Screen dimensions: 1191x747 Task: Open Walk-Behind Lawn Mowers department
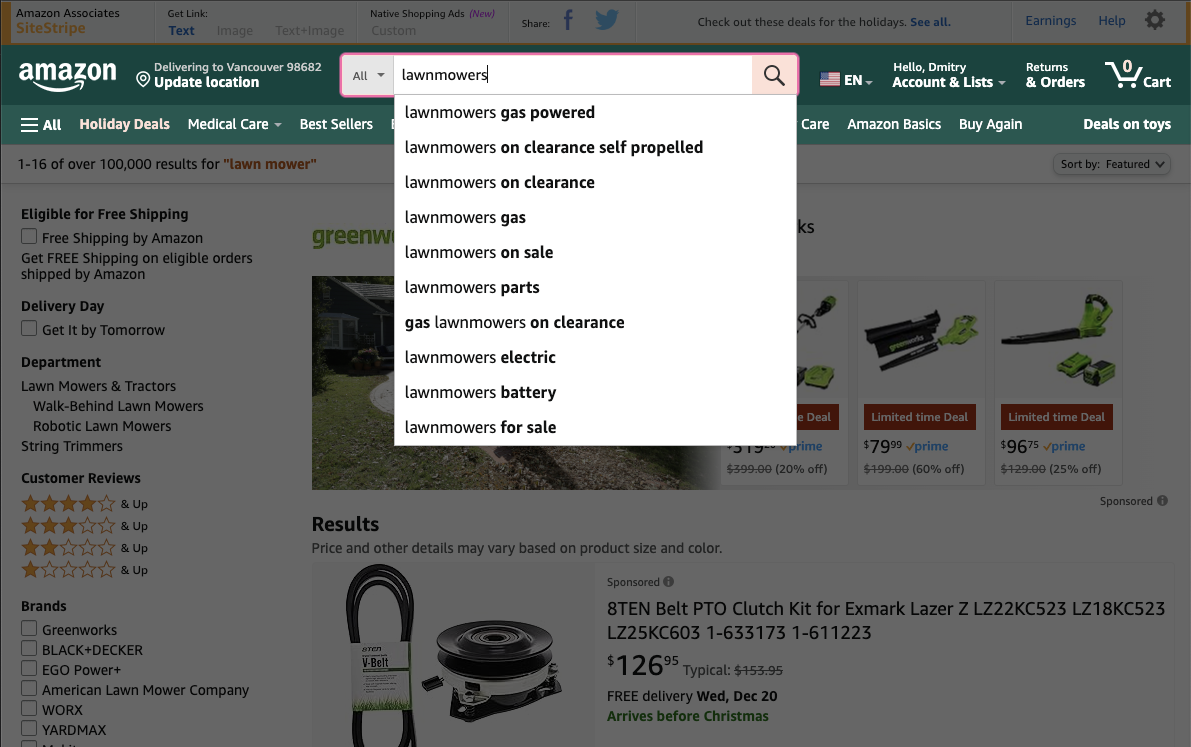(x=118, y=406)
